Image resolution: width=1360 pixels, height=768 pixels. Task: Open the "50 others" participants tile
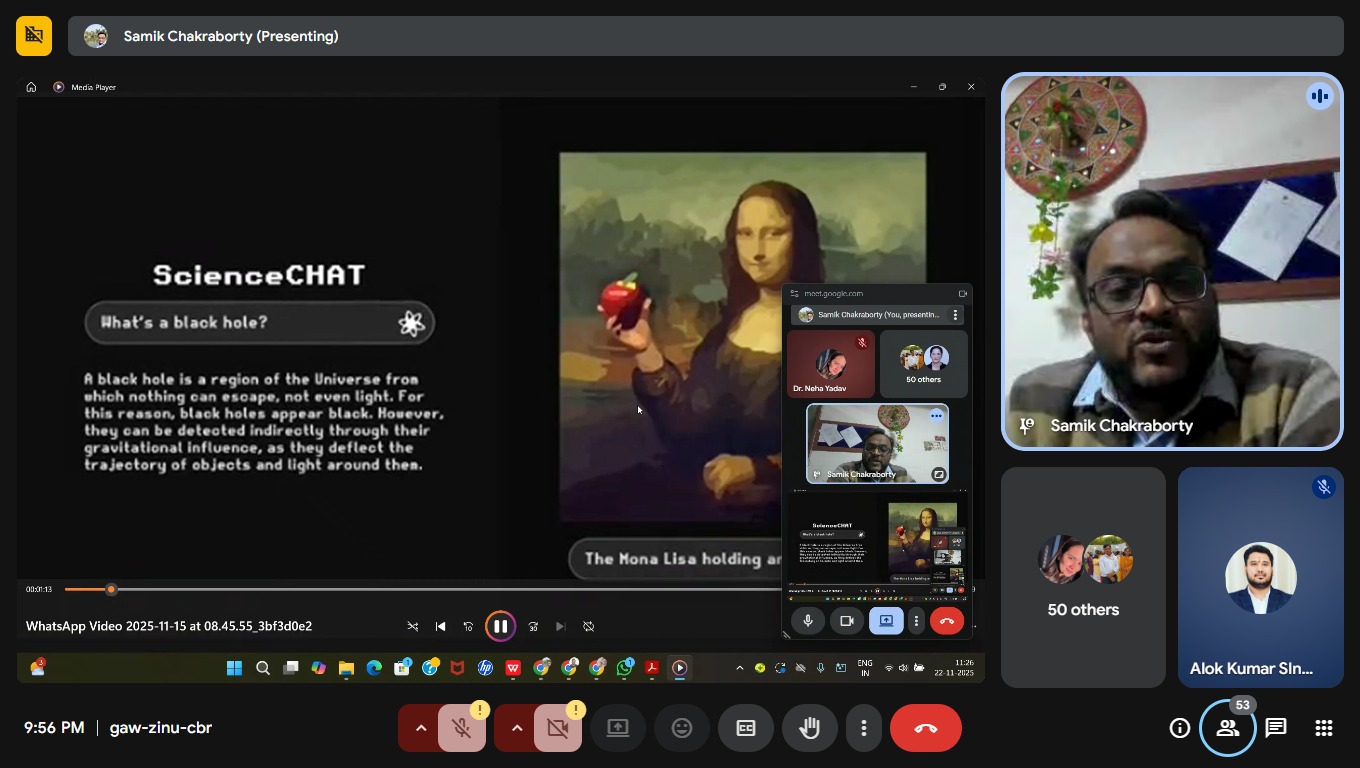1083,577
